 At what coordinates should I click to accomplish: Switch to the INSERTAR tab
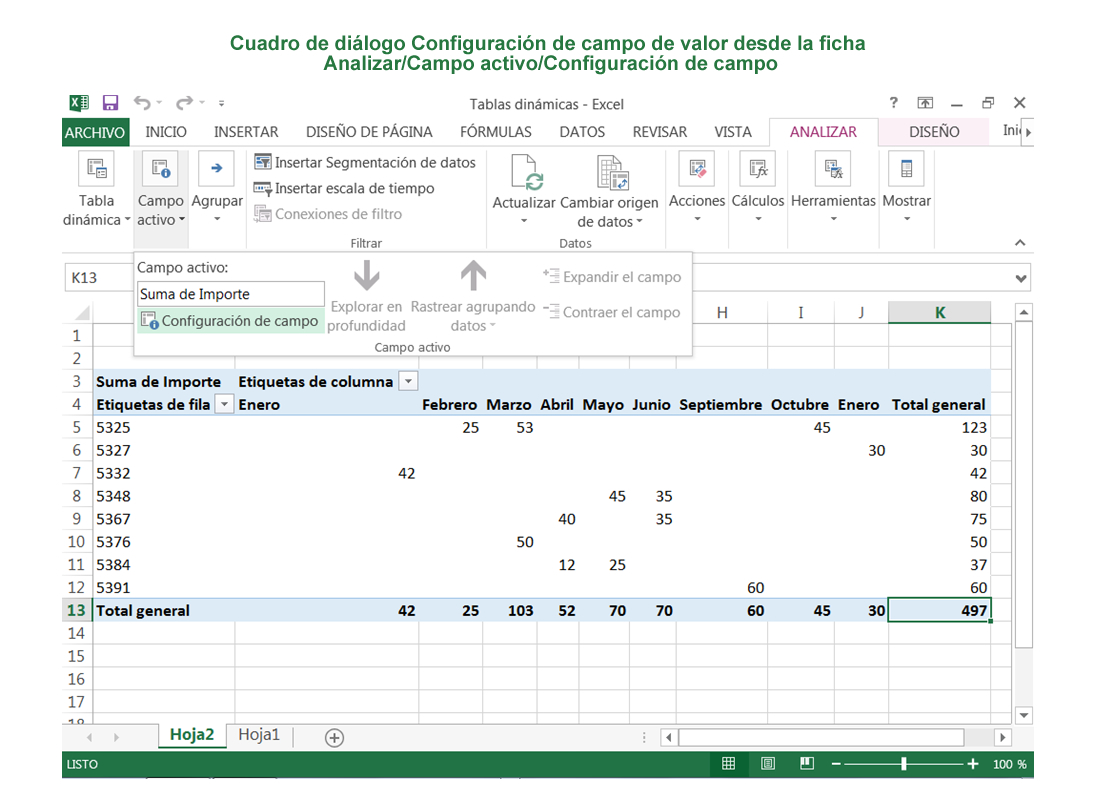[x=246, y=132]
